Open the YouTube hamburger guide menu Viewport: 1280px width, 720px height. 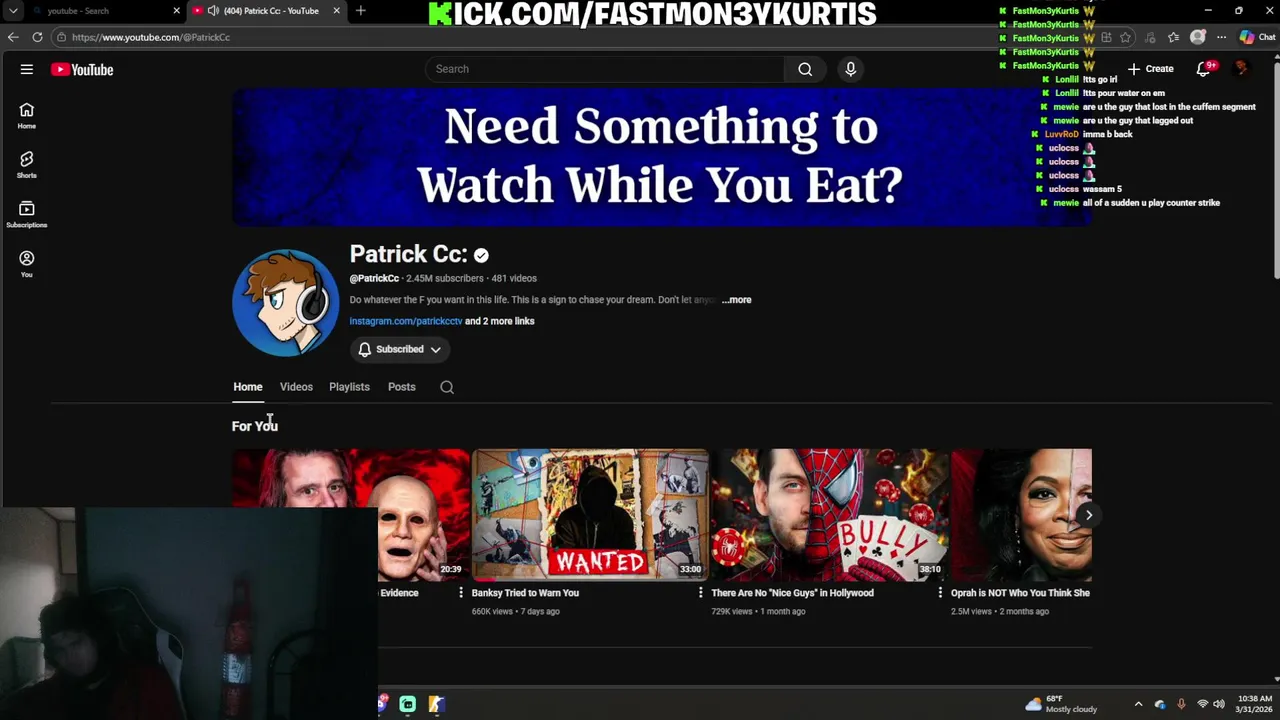(27, 69)
